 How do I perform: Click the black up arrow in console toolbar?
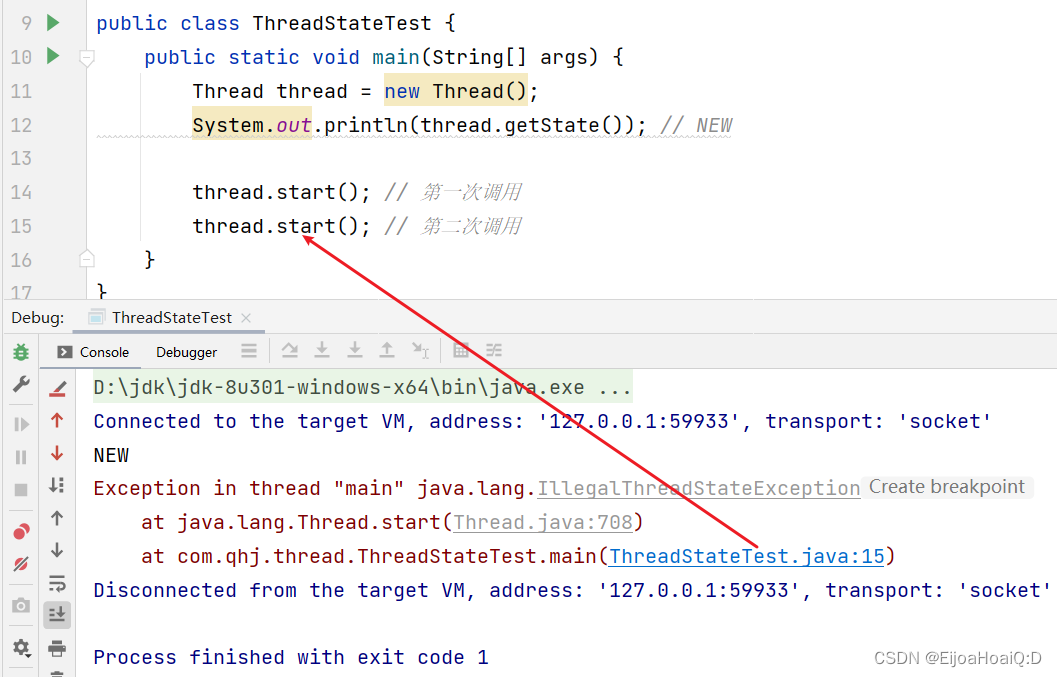[57, 518]
